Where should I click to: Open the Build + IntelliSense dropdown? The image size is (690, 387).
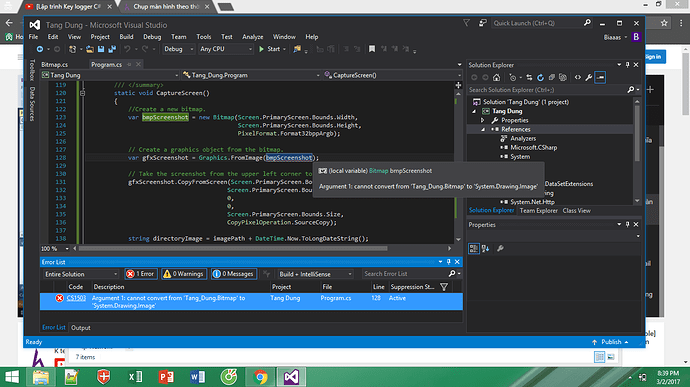pos(315,274)
